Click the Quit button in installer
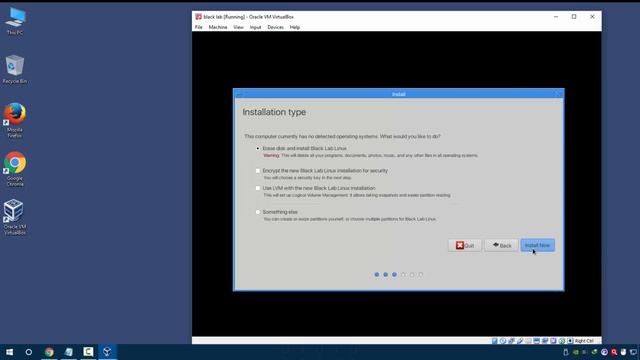Viewport: 640px width, 360px height. pos(464,245)
